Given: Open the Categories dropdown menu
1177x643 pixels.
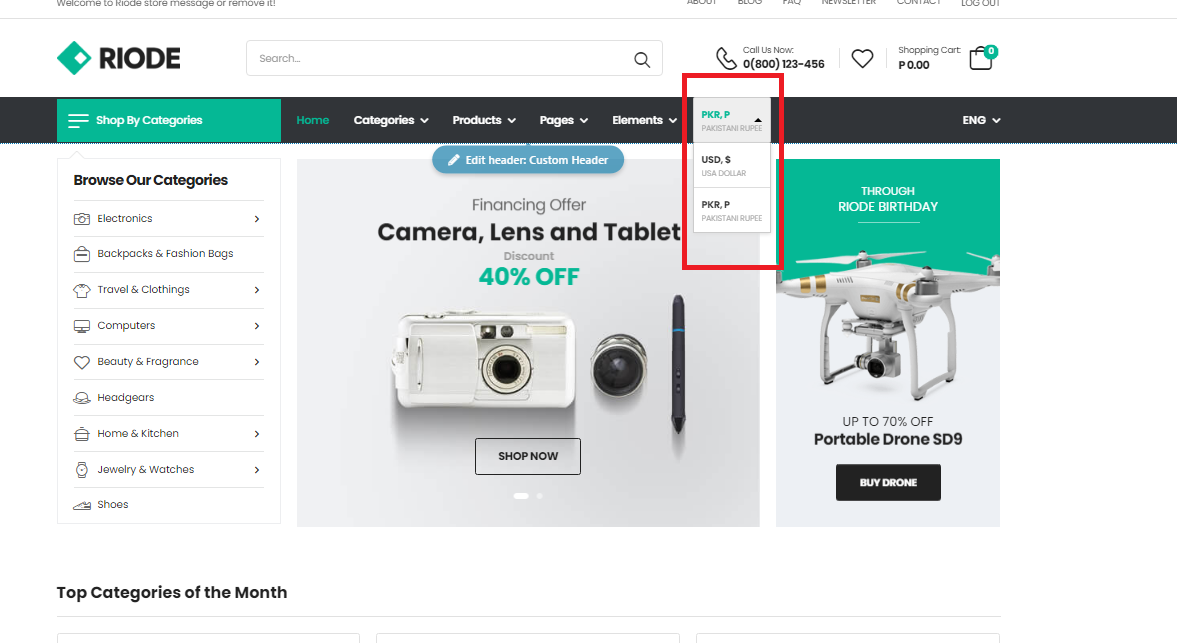Looking at the screenshot, I should click(391, 120).
